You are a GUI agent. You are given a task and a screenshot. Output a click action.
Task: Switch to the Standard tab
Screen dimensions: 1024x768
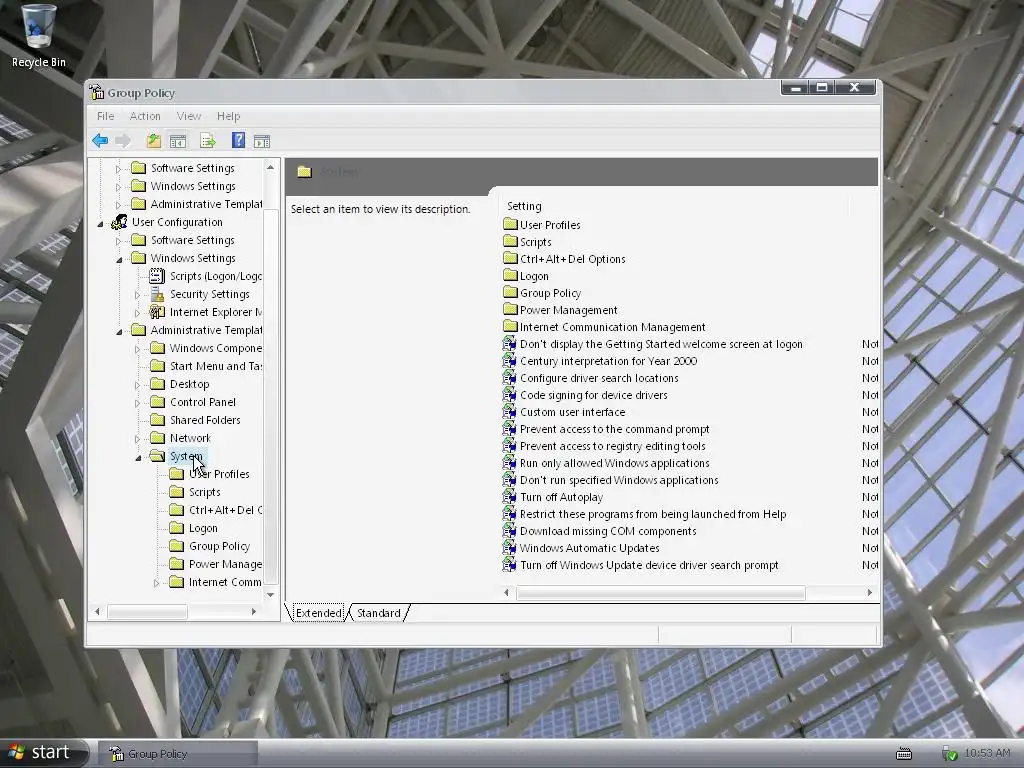click(x=379, y=613)
